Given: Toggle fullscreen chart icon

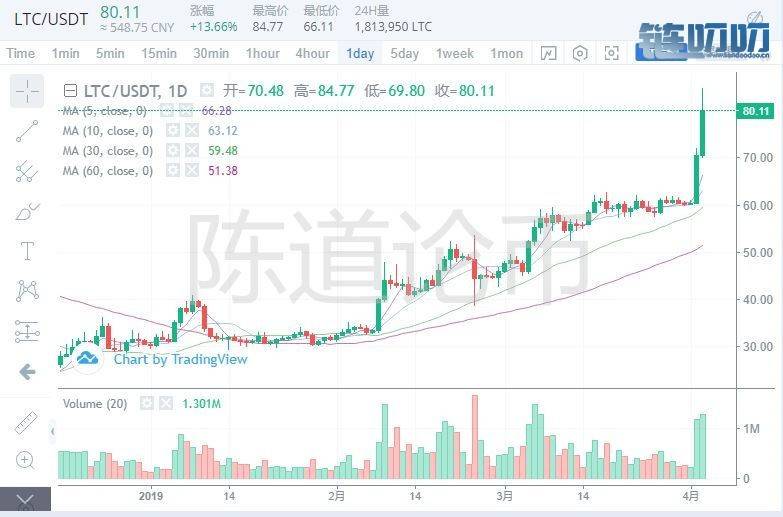Looking at the screenshot, I should [611, 53].
